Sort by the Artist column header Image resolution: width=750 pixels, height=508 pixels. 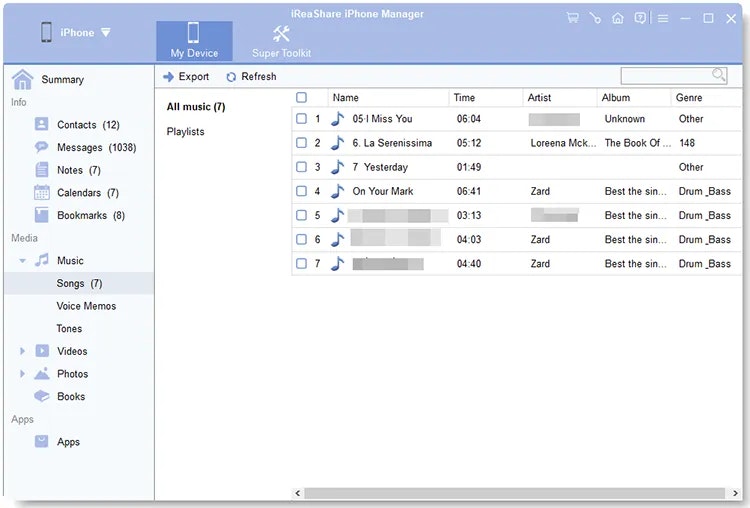coord(560,98)
